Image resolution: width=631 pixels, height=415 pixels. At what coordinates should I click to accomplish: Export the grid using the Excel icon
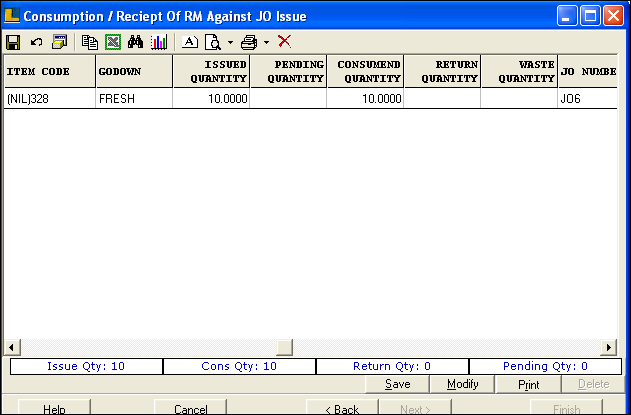click(x=113, y=42)
